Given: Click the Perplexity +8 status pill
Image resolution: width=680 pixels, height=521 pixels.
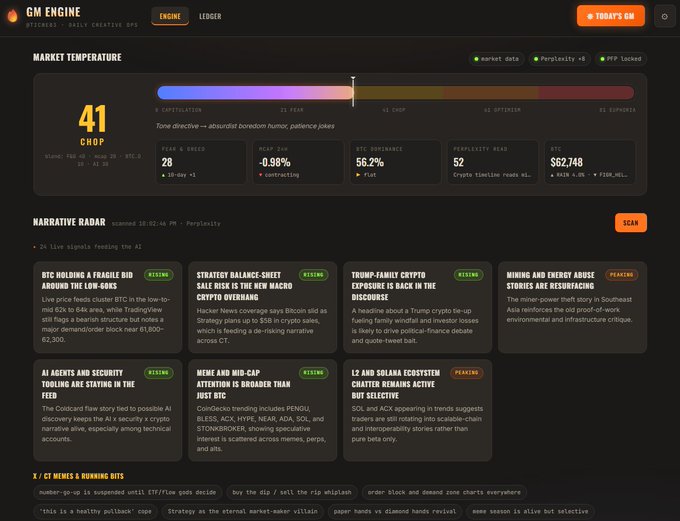Looking at the screenshot, I should (559, 59).
